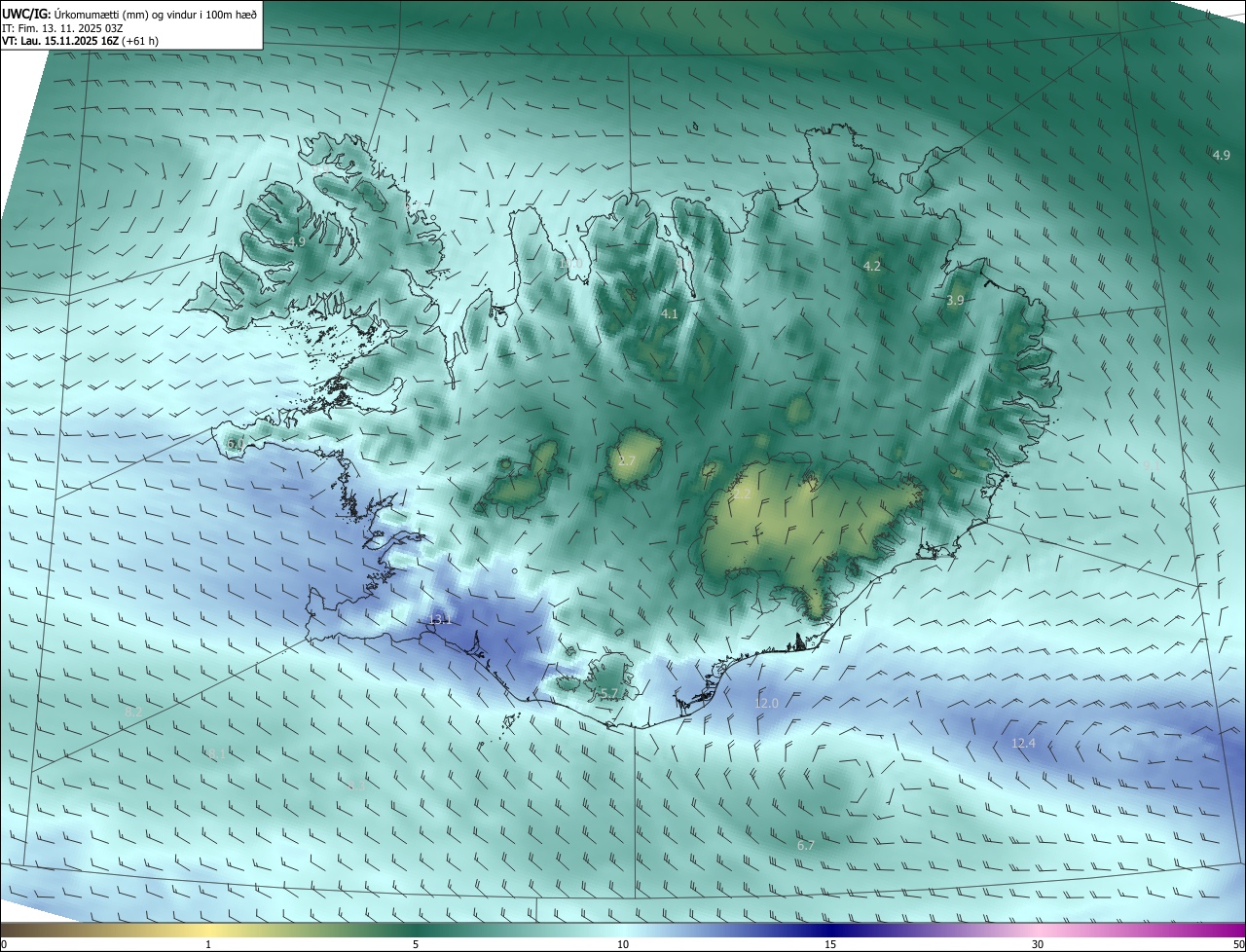This screenshot has height=952, width=1246.
Task: Click the 50 tick on the colour scale
Action: (x=1238, y=944)
